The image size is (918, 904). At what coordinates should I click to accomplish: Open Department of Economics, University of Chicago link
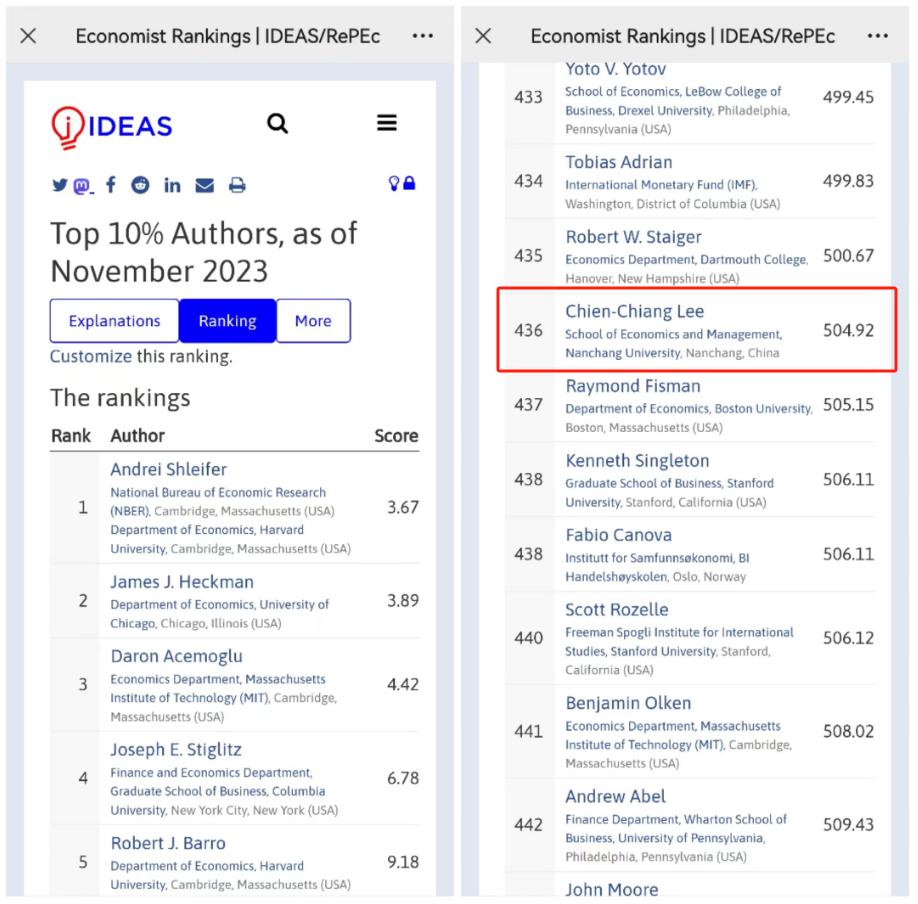click(x=220, y=613)
